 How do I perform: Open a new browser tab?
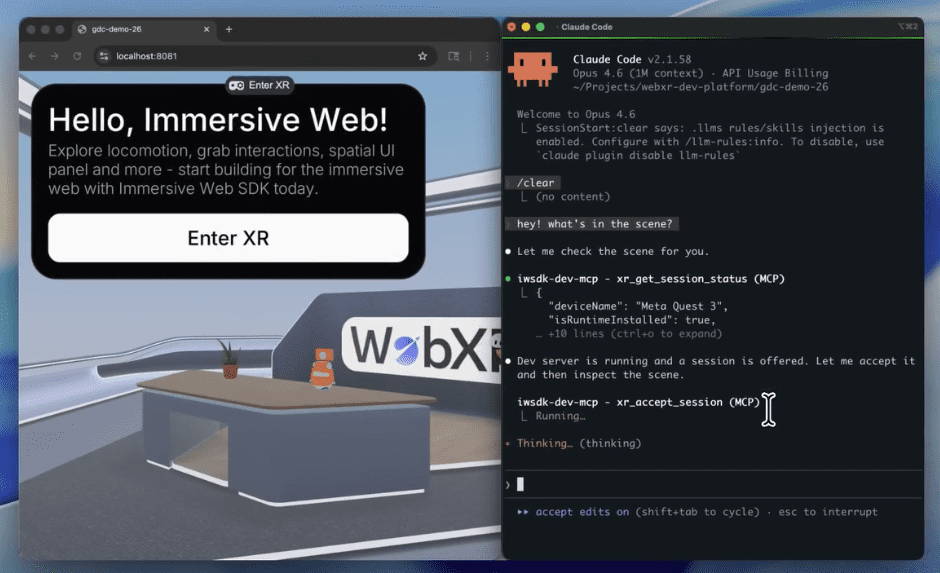pyautogui.click(x=229, y=29)
